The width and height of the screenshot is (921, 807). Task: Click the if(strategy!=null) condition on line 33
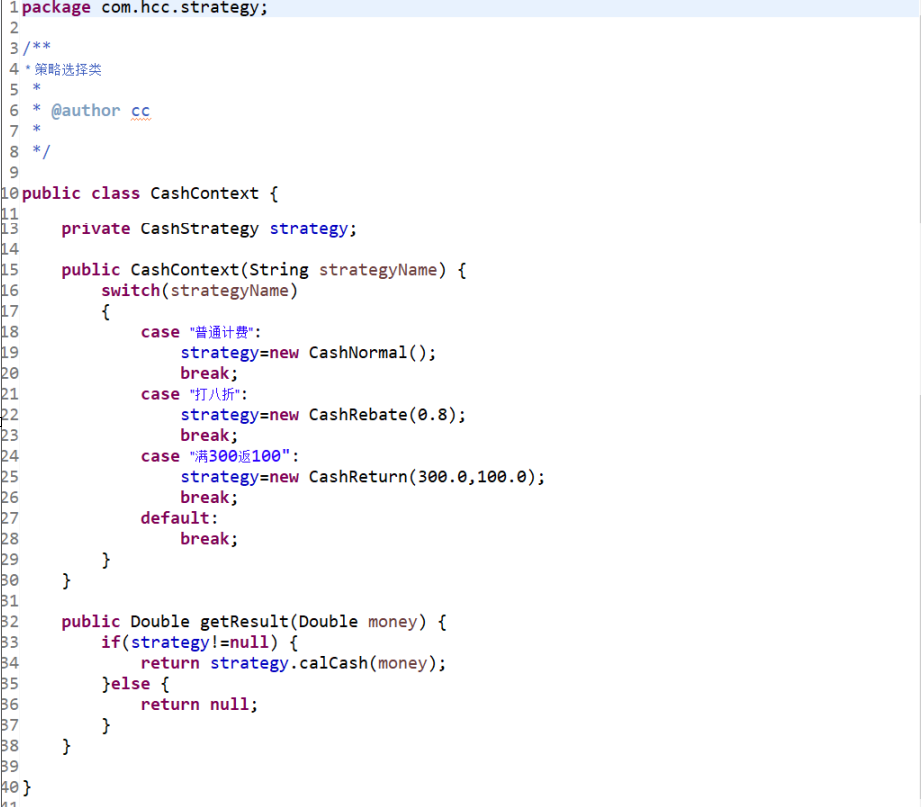coord(189,643)
